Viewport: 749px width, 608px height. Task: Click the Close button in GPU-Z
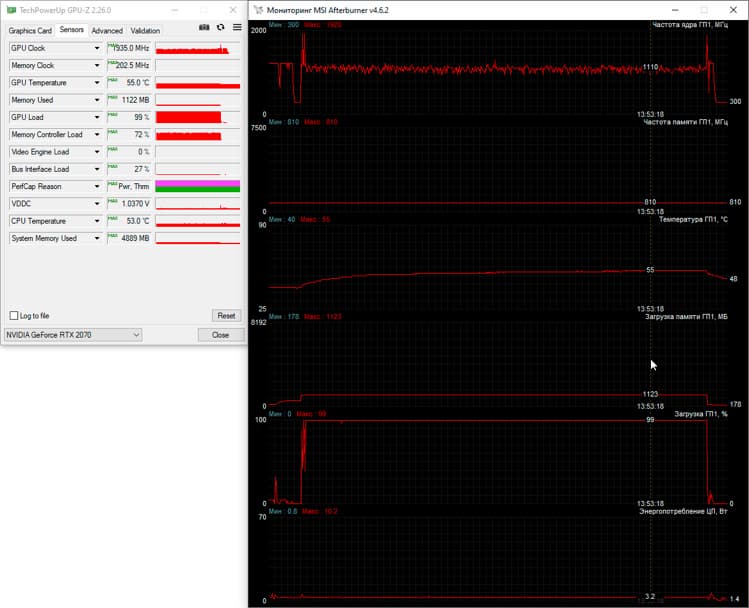coord(221,335)
